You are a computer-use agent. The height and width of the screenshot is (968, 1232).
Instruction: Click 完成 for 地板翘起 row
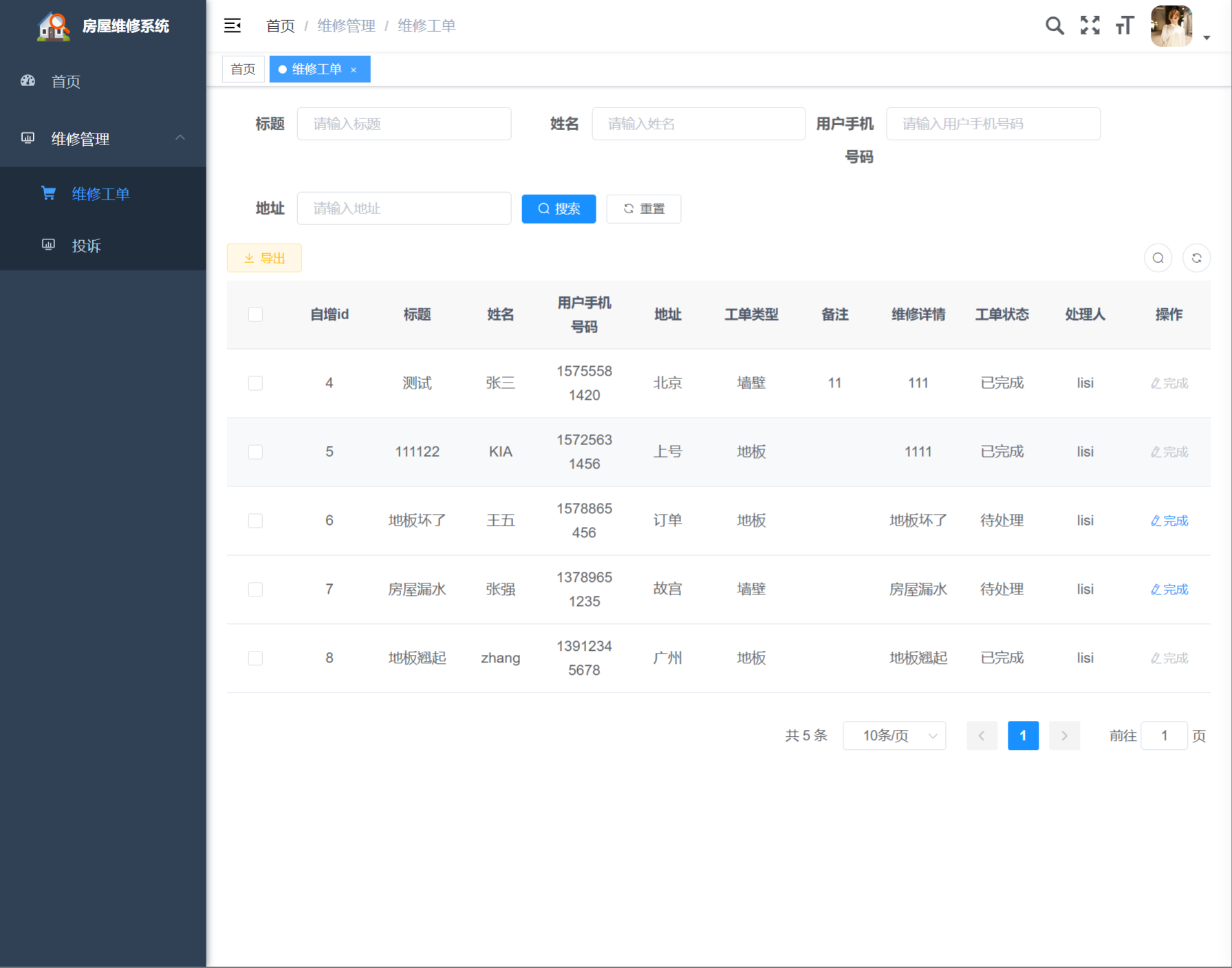coord(1169,658)
